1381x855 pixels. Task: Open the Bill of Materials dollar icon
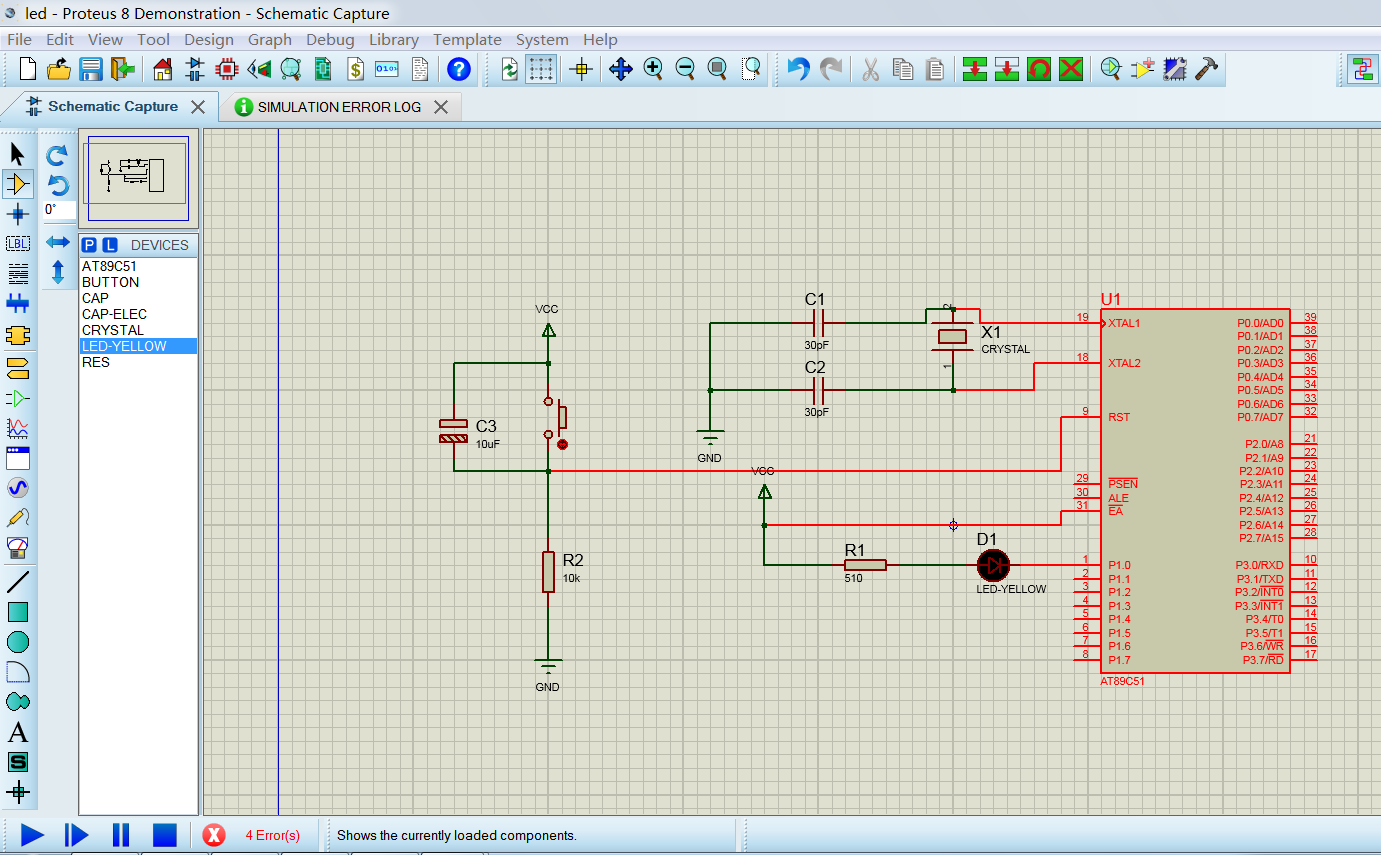[x=355, y=69]
